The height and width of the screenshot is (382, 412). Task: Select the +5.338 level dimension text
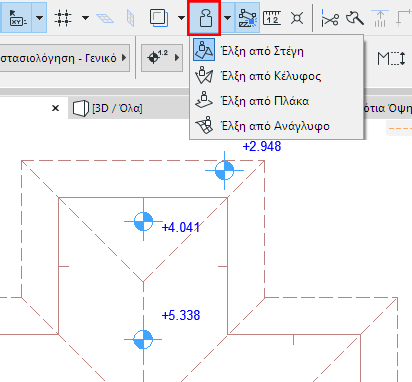click(x=181, y=315)
